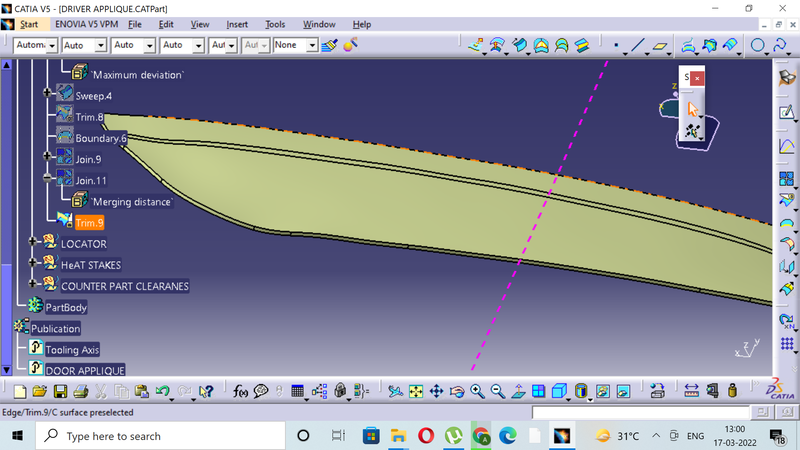The width and height of the screenshot is (800, 450).
Task: Open the Formula f(x) tool
Action: click(x=241, y=391)
